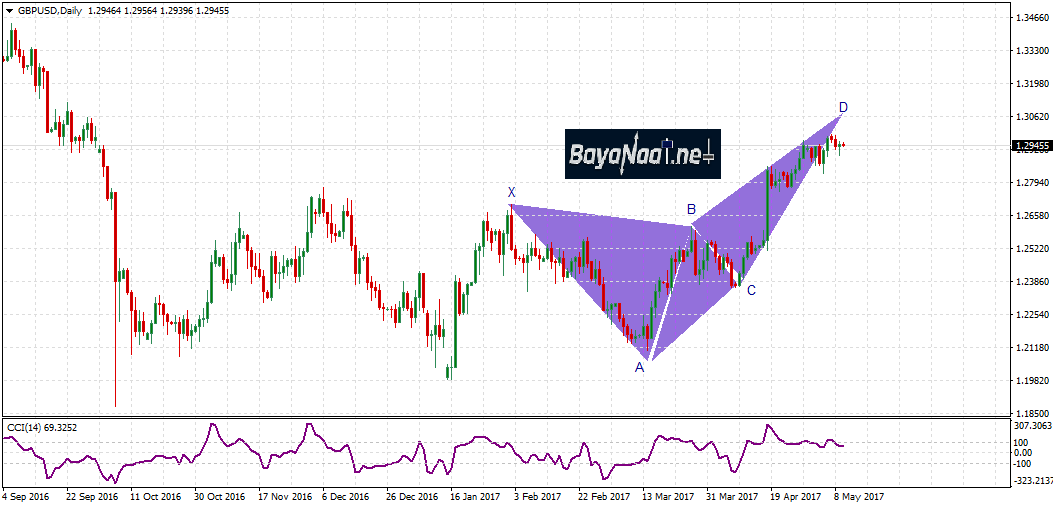This screenshot has height=508, width=1053.
Task: Click the purple CCI line's latest value
Action: point(843,446)
